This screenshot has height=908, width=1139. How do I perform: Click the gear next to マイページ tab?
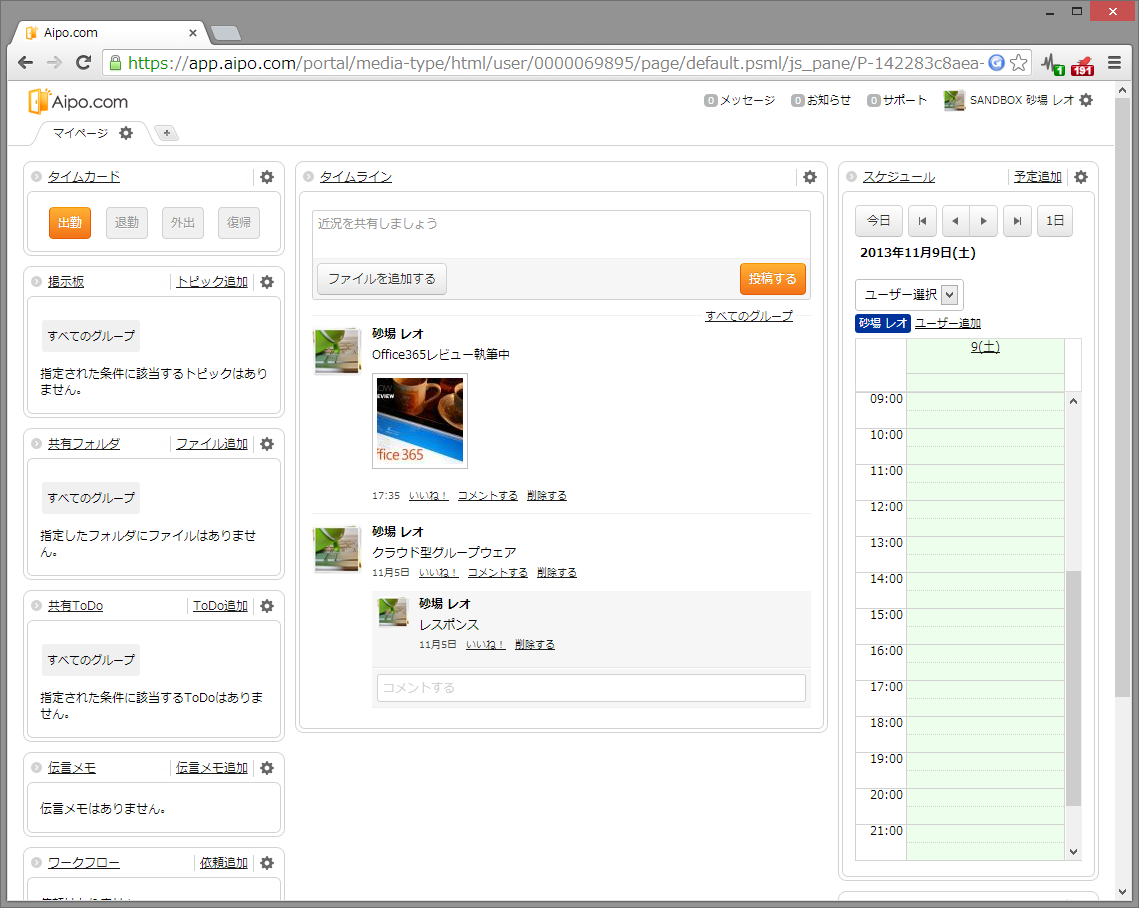coord(126,133)
